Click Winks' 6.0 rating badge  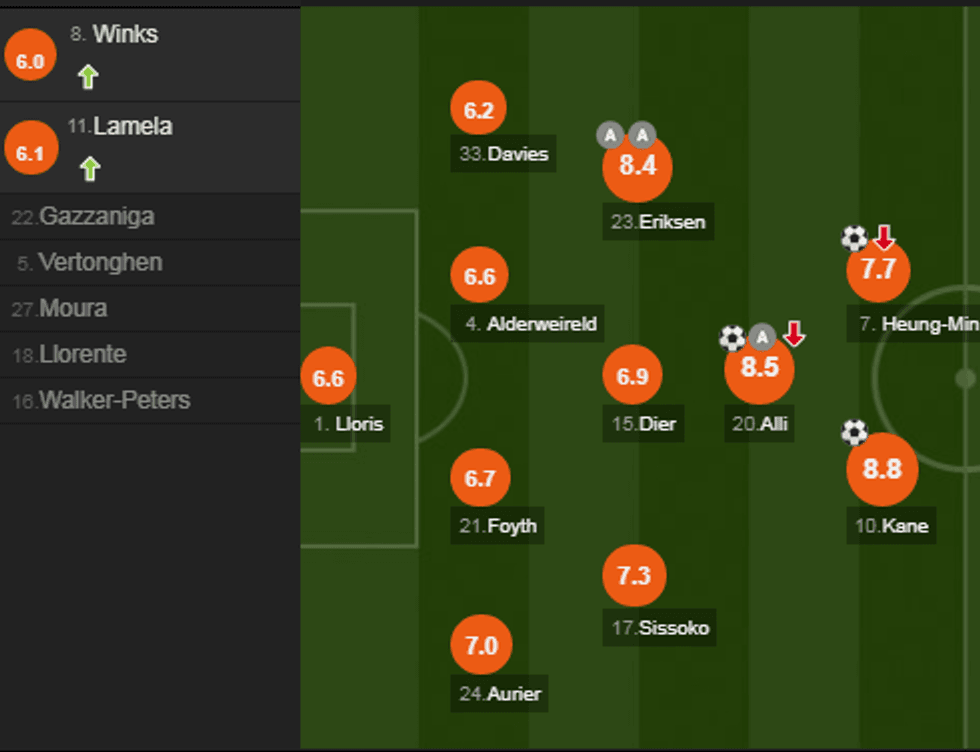point(30,61)
